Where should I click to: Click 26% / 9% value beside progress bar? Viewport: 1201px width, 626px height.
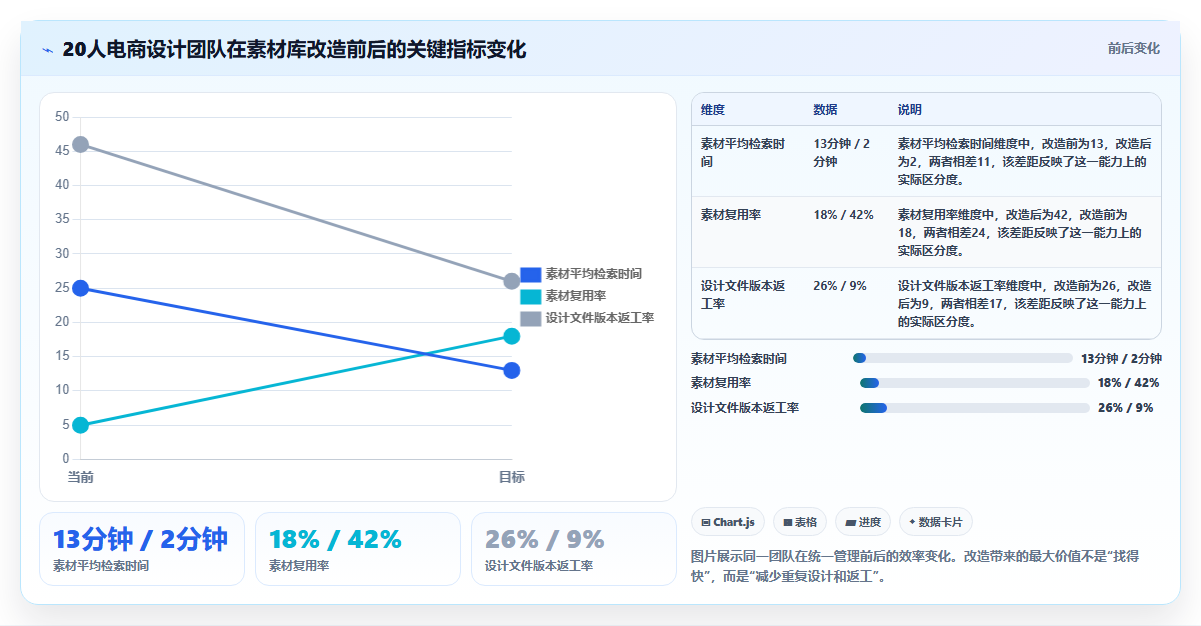(x=1125, y=408)
